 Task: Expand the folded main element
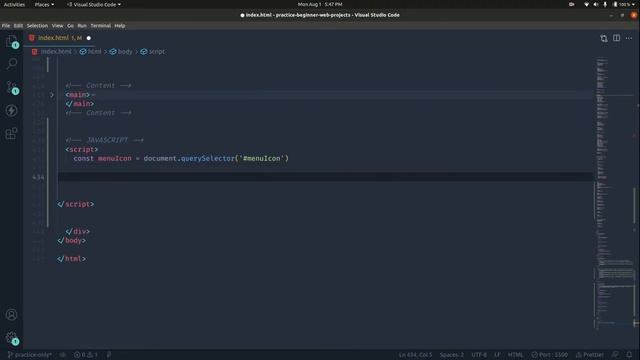point(52,95)
